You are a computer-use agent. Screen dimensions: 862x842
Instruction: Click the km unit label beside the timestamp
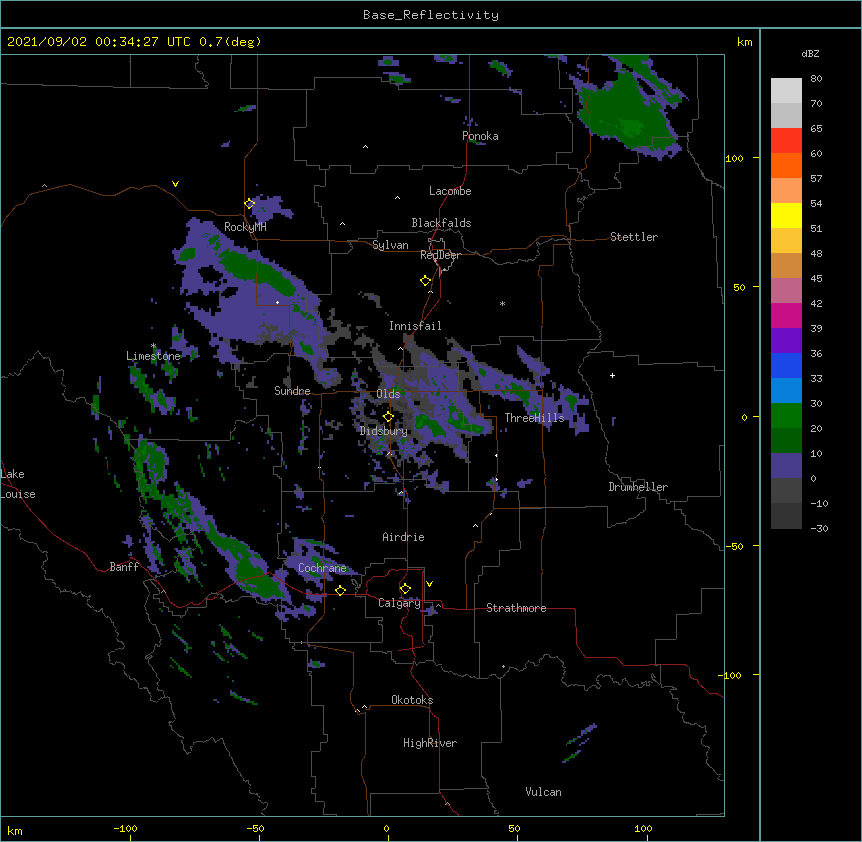745,42
